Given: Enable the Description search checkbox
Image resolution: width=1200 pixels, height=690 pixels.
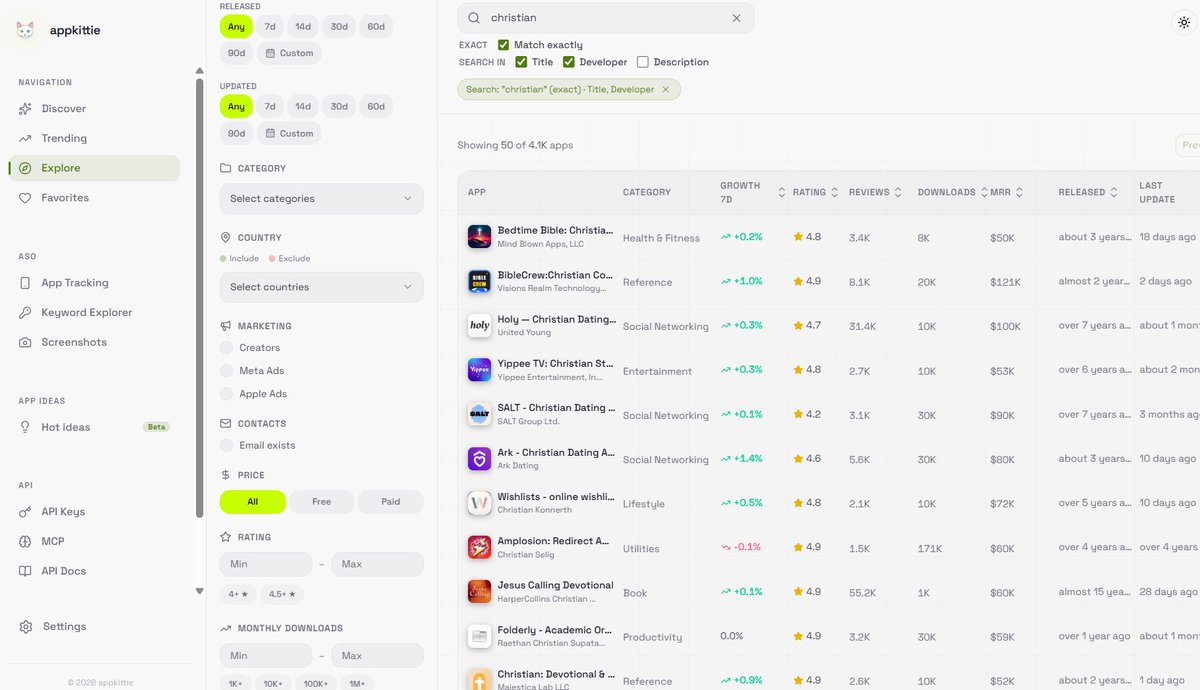Looking at the screenshot, I should [643, 62].
